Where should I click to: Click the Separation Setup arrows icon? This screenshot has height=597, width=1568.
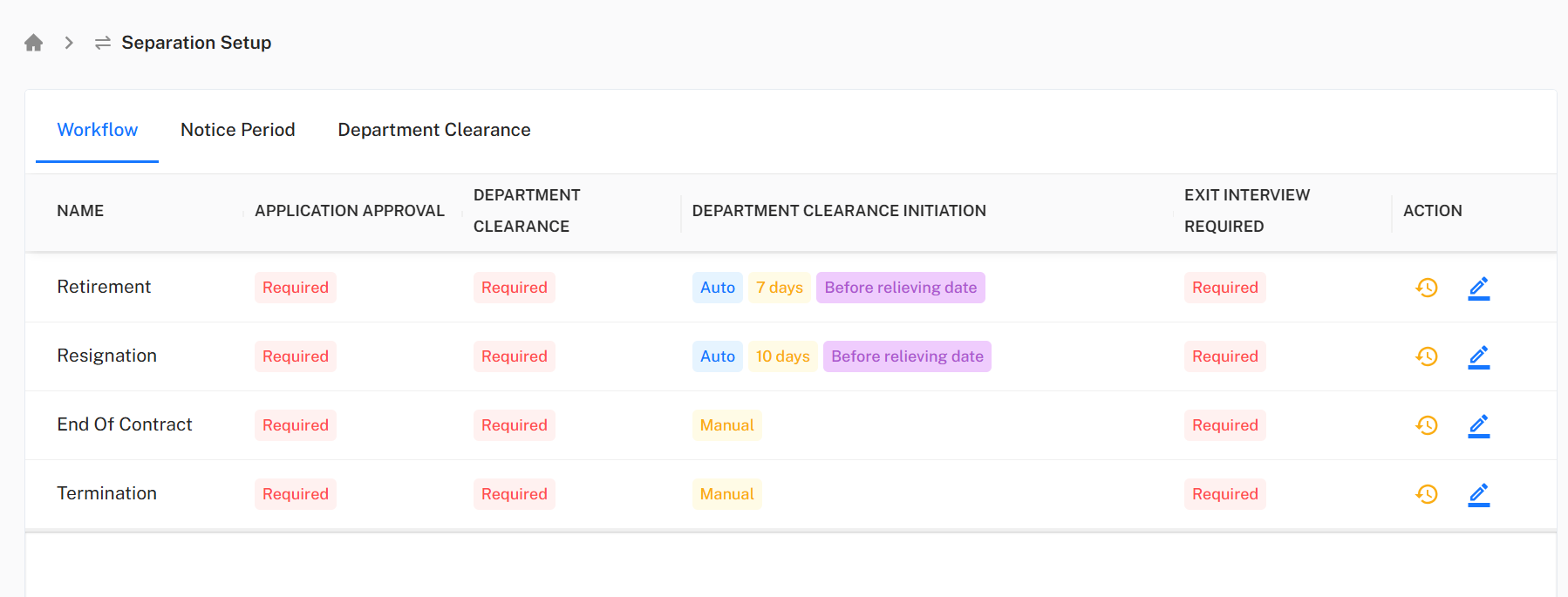click(x=103, y=43)
